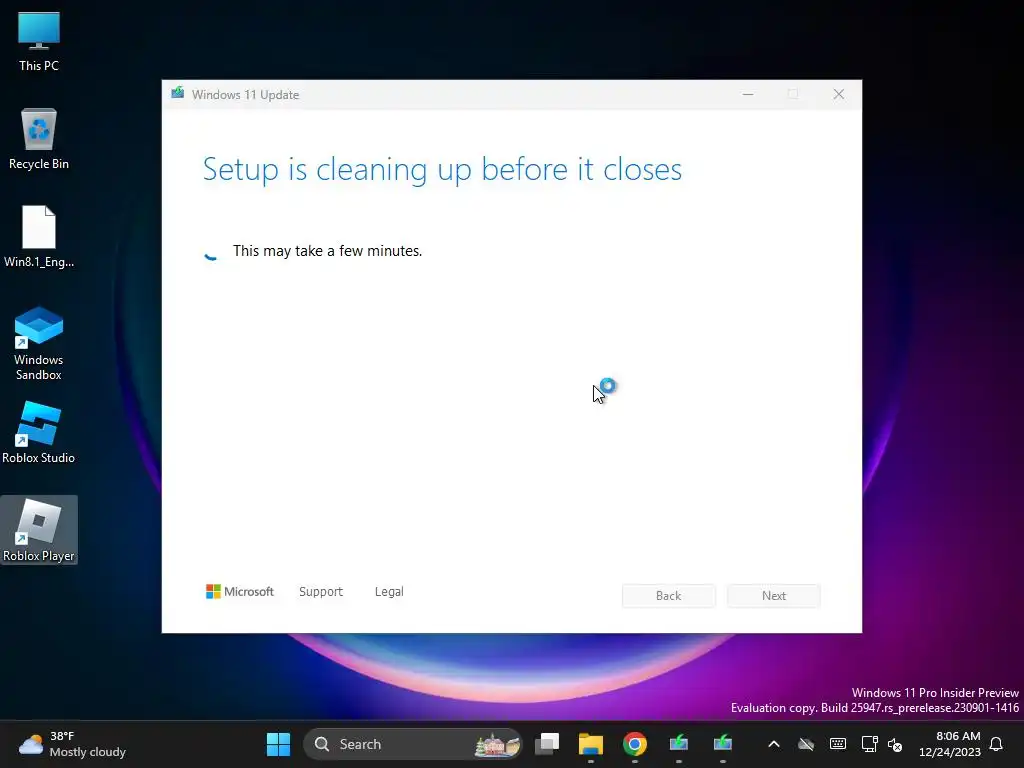This screenshot has width=1024, height=768.
Task: Click the taskbar Search box
Action: 413,744
